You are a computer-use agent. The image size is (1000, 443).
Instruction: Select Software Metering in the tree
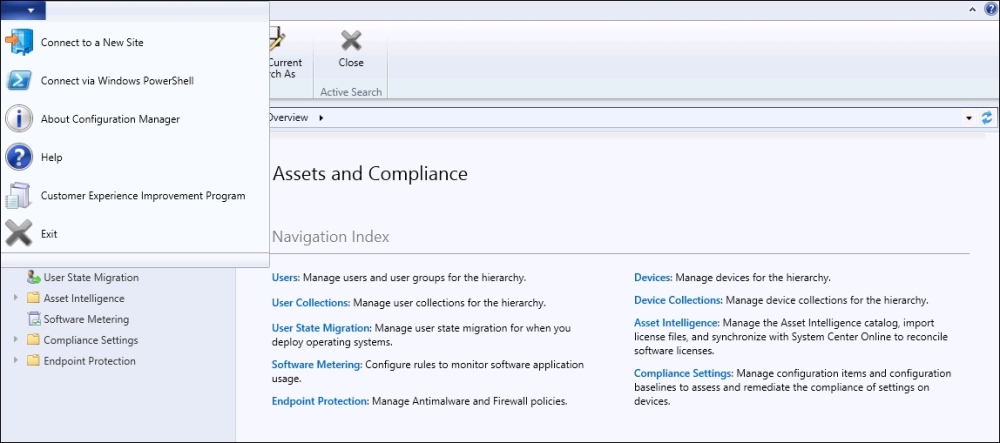(x=86, y=319)
